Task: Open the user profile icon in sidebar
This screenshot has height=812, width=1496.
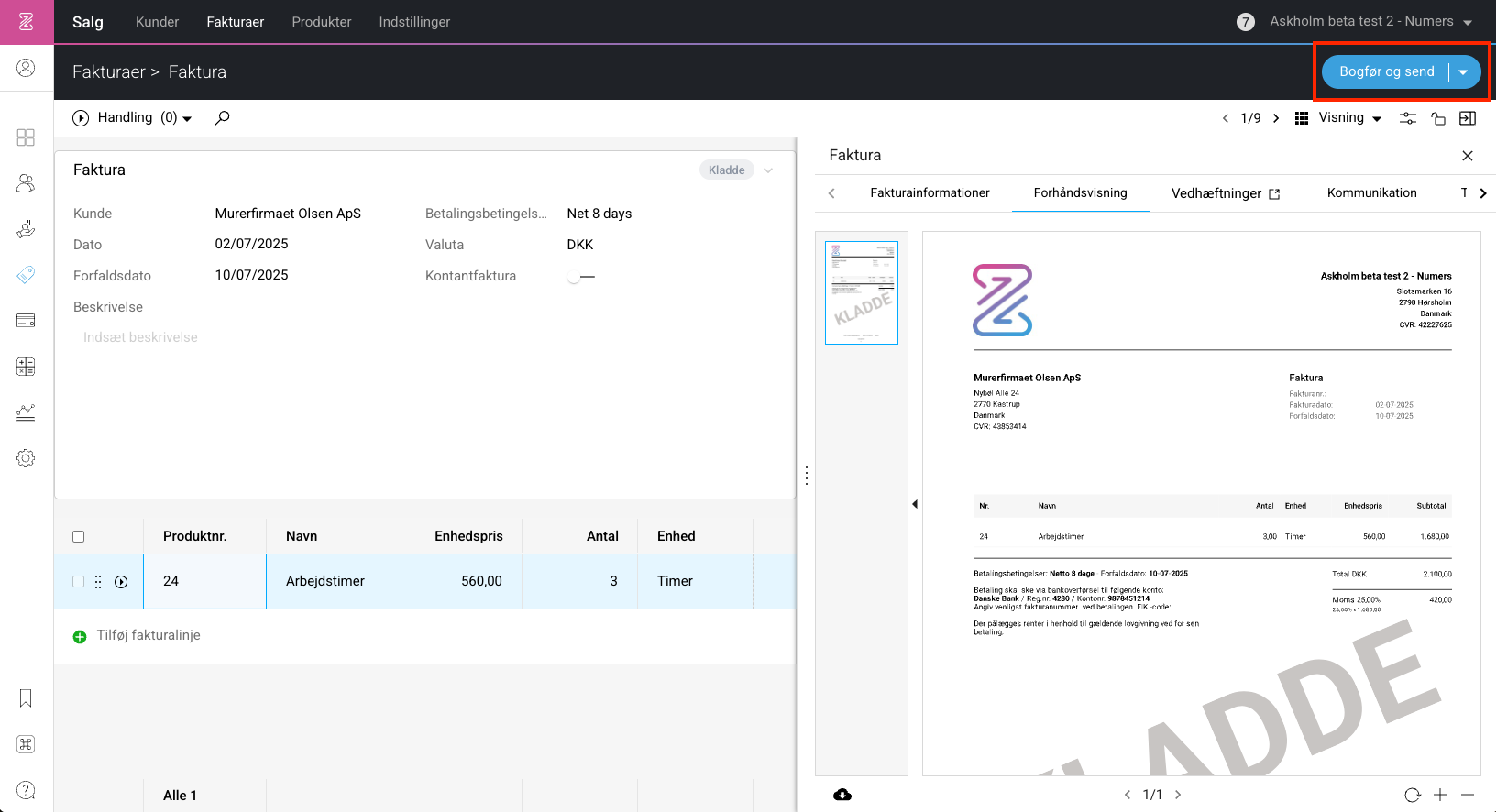Action: tap(26, 68)
